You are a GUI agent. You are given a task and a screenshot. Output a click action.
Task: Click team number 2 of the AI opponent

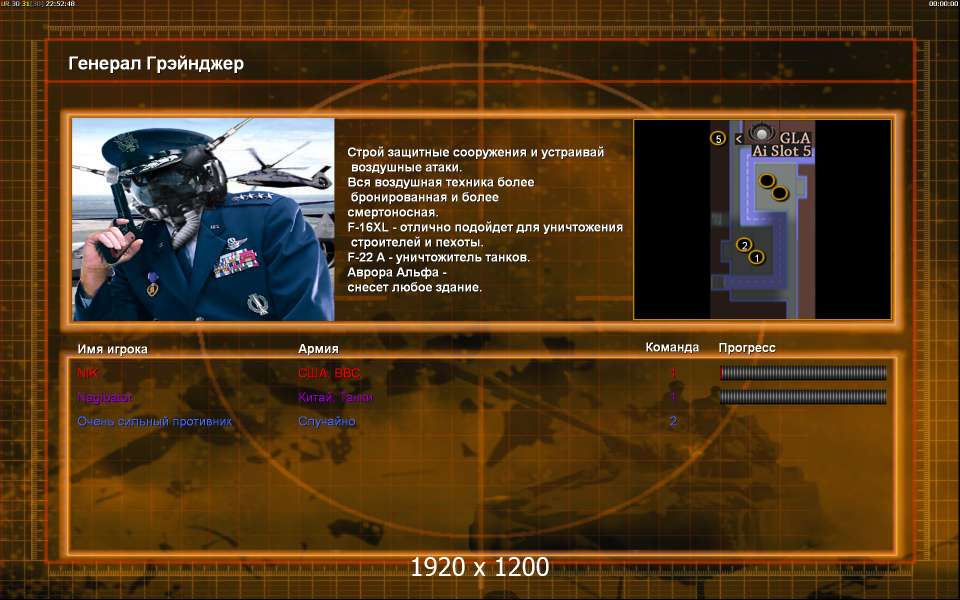[x=673, y=421]
